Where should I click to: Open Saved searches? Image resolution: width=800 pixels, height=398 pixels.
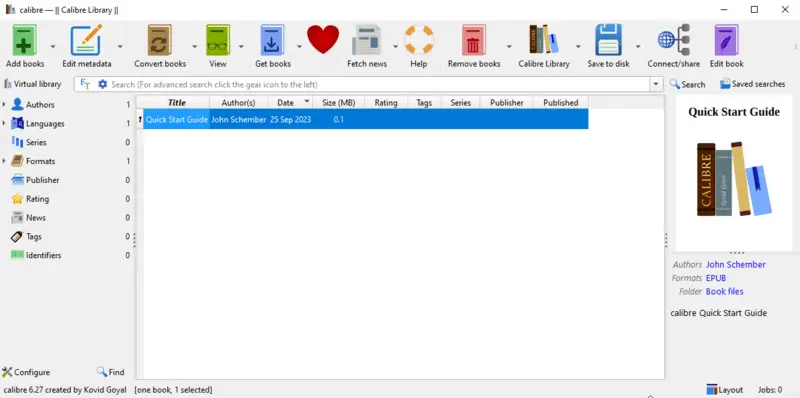pos(753,84)
